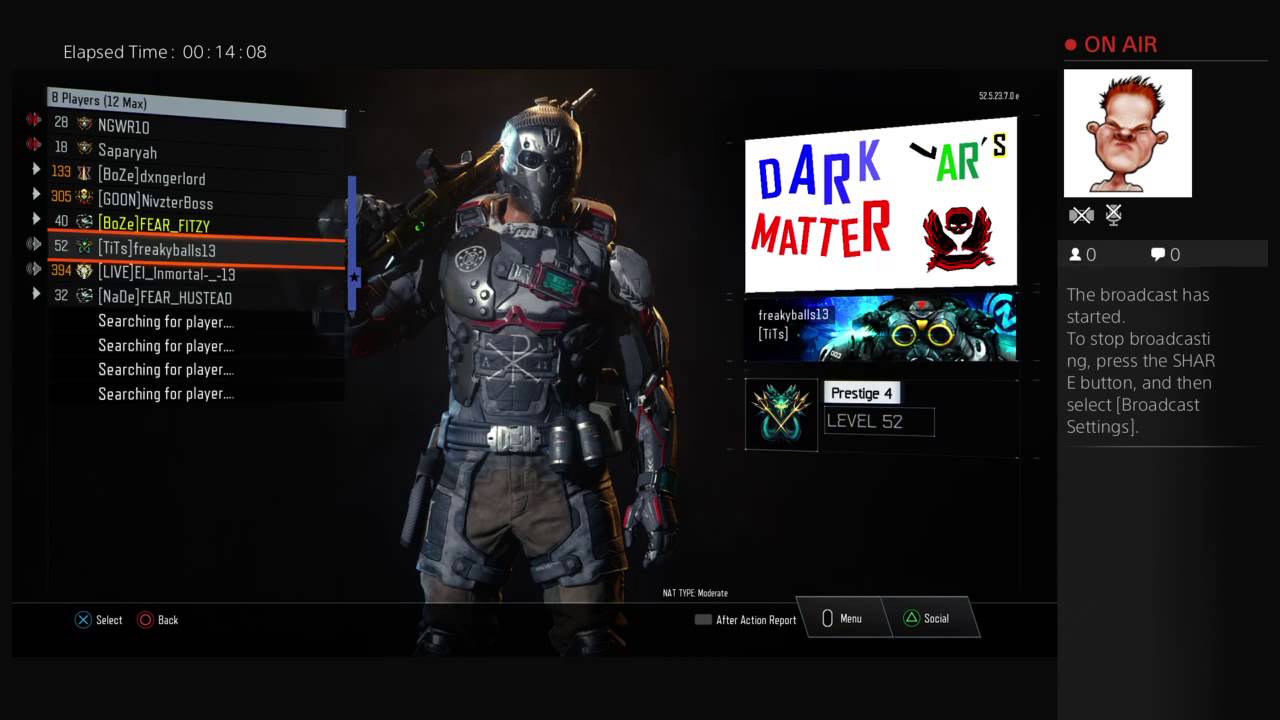Image resolution: width=1280 pixels, height=720 pixels.
Task: Click the prestige emblem next to [BoZe]dxngerlord
Action: click(x=85, y=173)
